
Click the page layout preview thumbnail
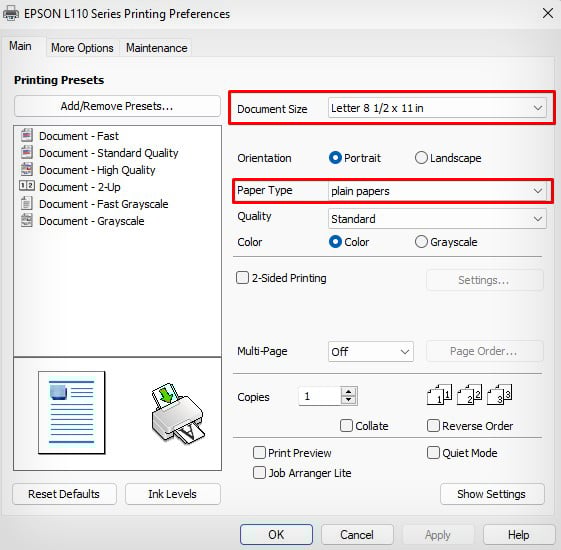click(72, 413)
